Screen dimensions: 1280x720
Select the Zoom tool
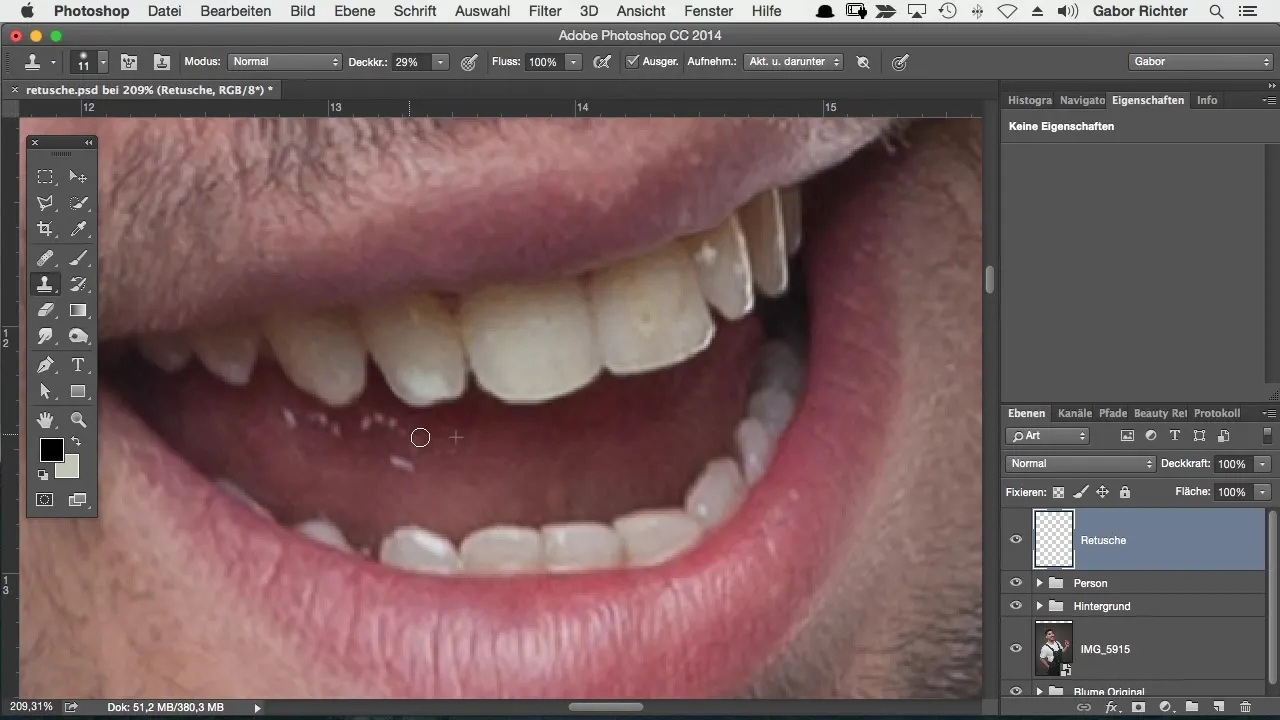(x=78, y=420)
